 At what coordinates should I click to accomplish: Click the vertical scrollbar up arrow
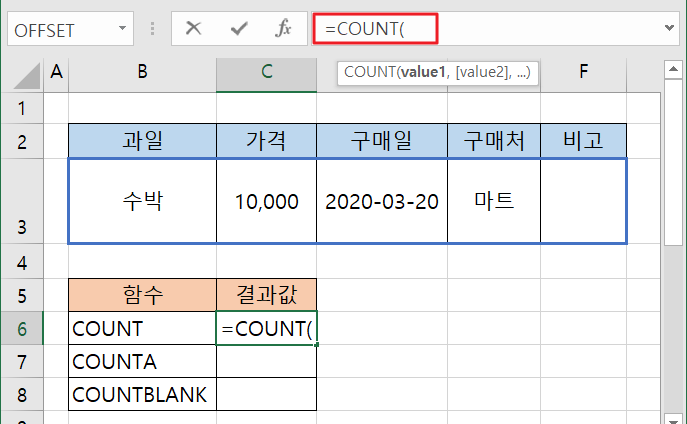click(x=673, y=70)
